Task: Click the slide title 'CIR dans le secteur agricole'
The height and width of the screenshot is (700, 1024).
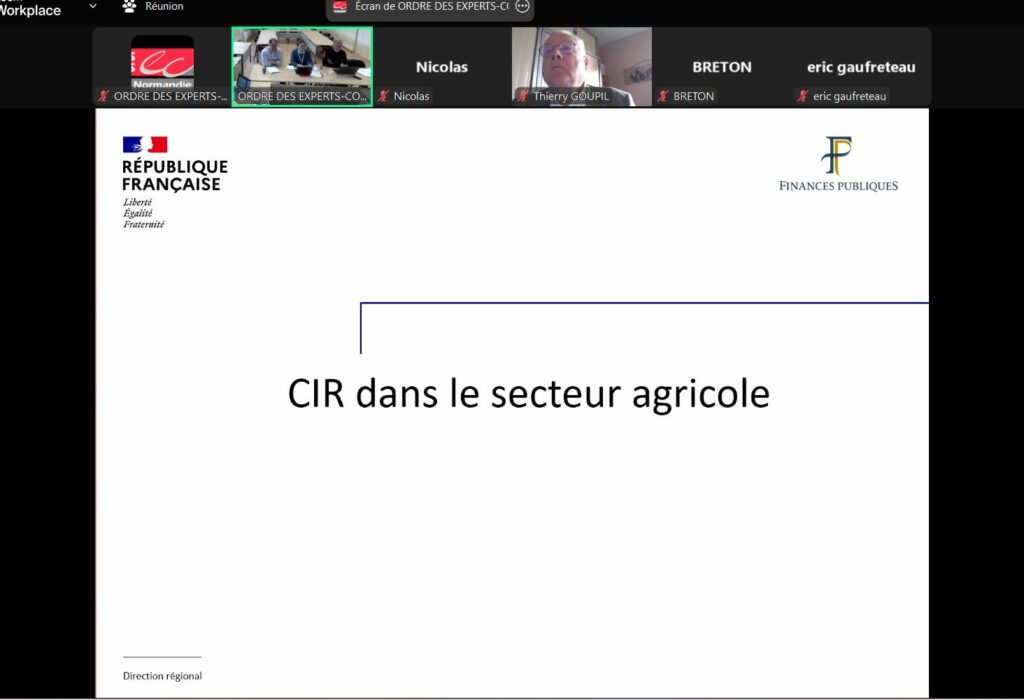Action: pos(528,393)
